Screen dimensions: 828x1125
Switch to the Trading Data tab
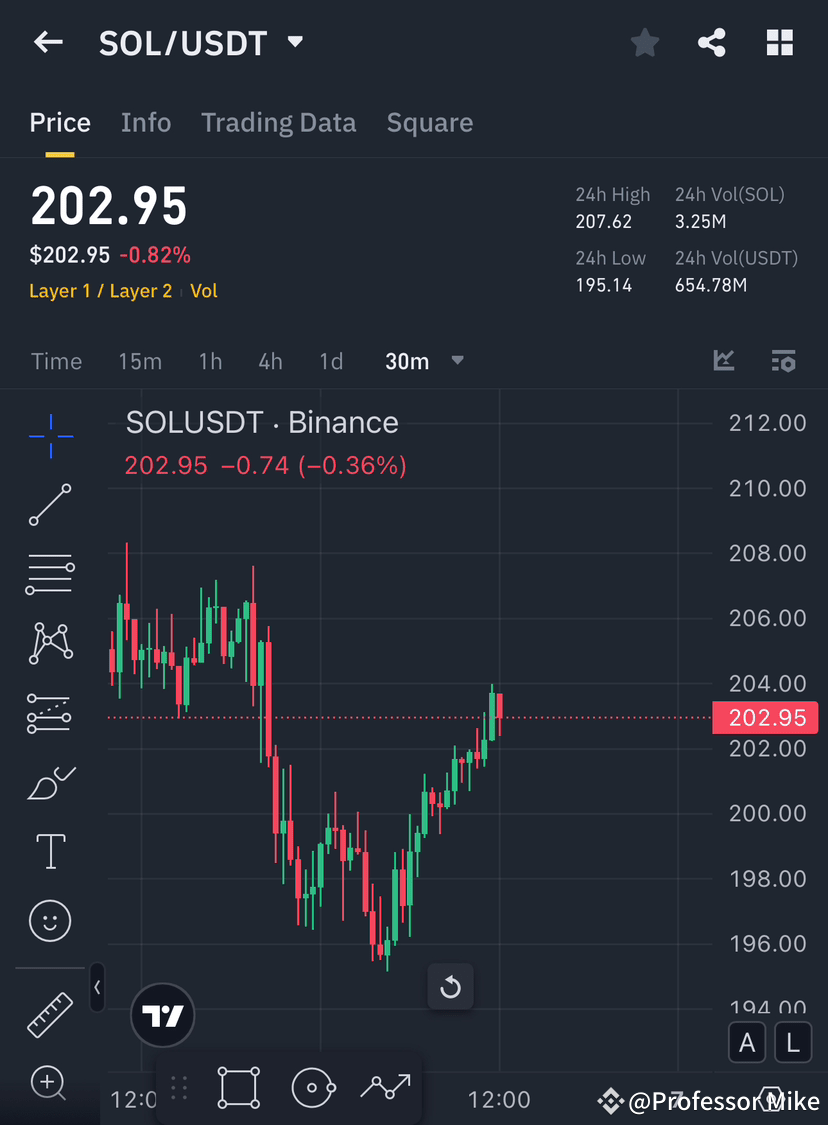pyautogui.click(x=278, y=122)
